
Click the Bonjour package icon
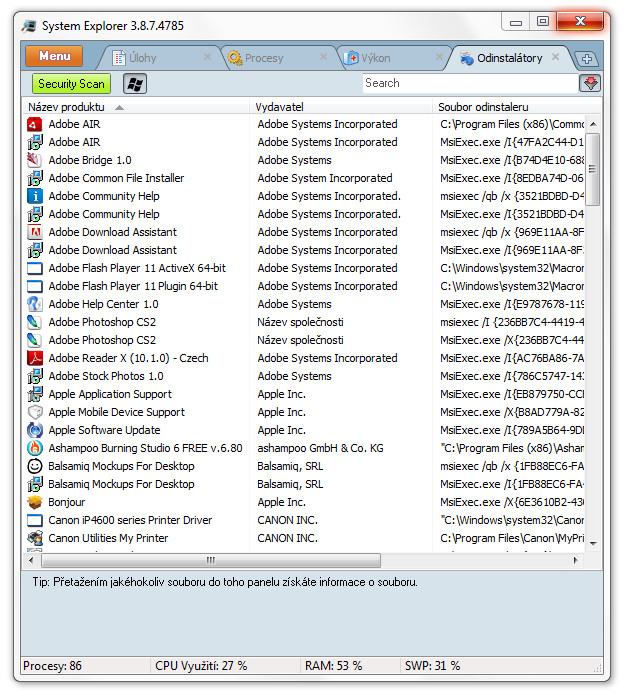click(x=35, y=502)
